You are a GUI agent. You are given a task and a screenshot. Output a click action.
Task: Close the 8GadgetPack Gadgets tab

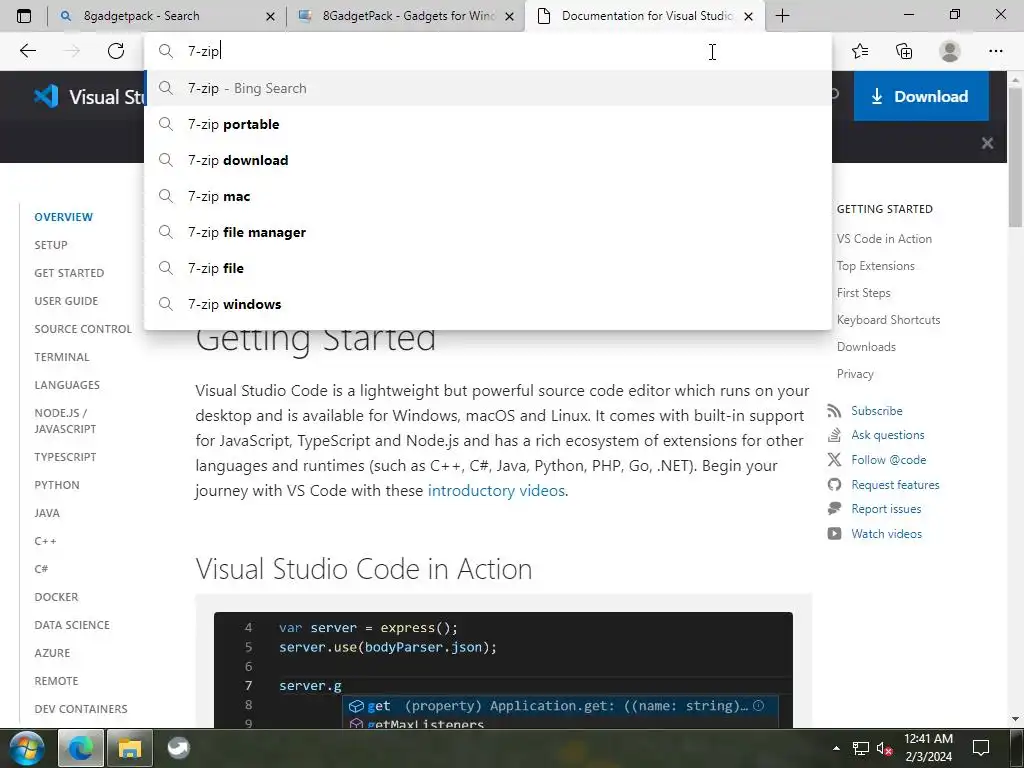click(x=510, y=16)
